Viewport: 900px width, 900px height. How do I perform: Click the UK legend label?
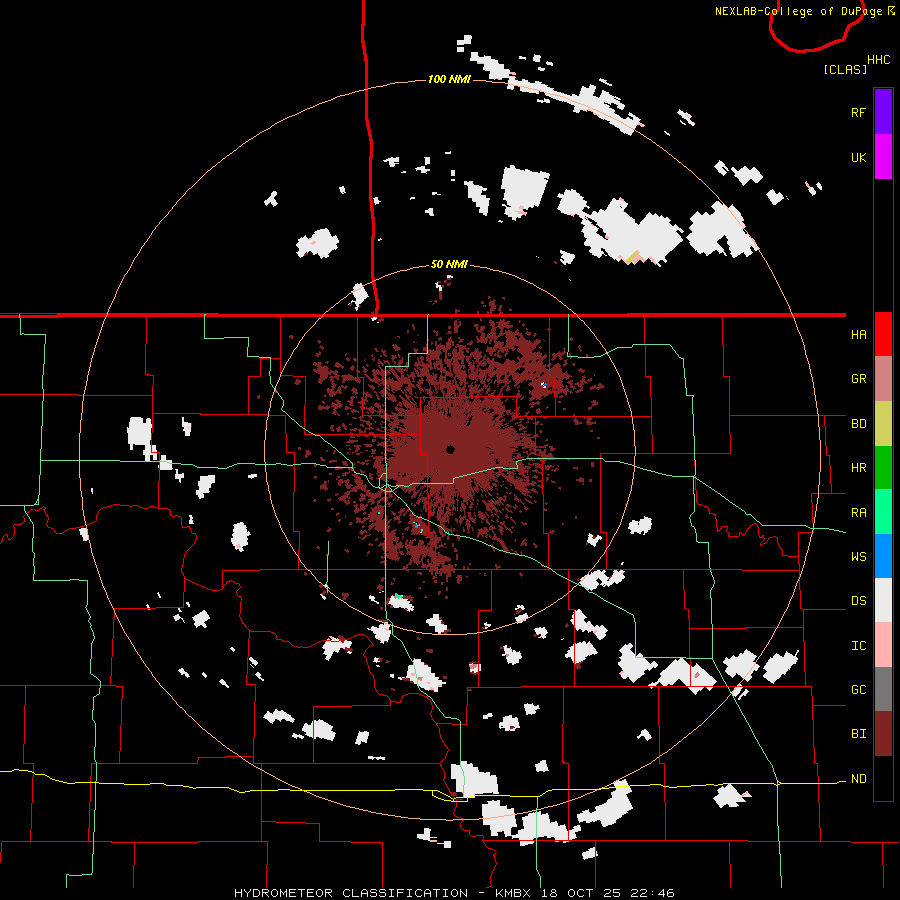(x=858, y=157)
